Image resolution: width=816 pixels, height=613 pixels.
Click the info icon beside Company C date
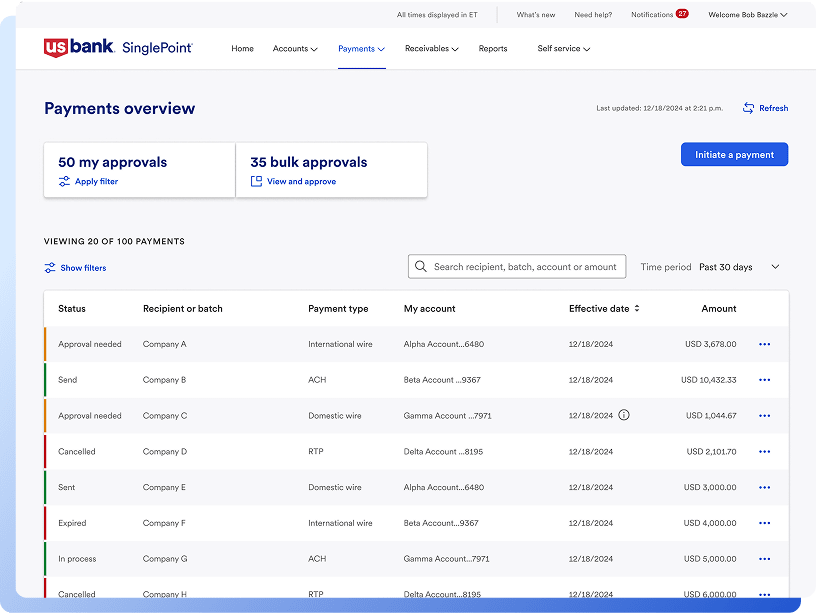pos(624,415)
